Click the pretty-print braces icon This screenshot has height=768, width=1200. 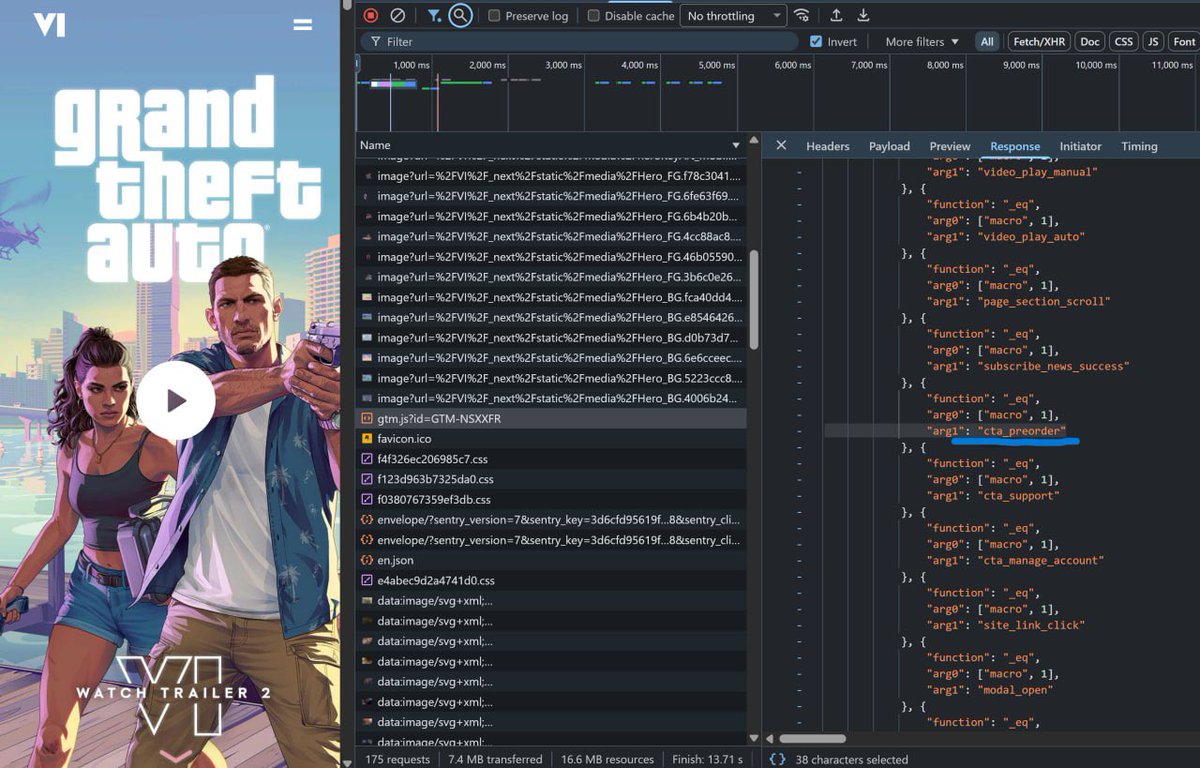pos(777,759)
